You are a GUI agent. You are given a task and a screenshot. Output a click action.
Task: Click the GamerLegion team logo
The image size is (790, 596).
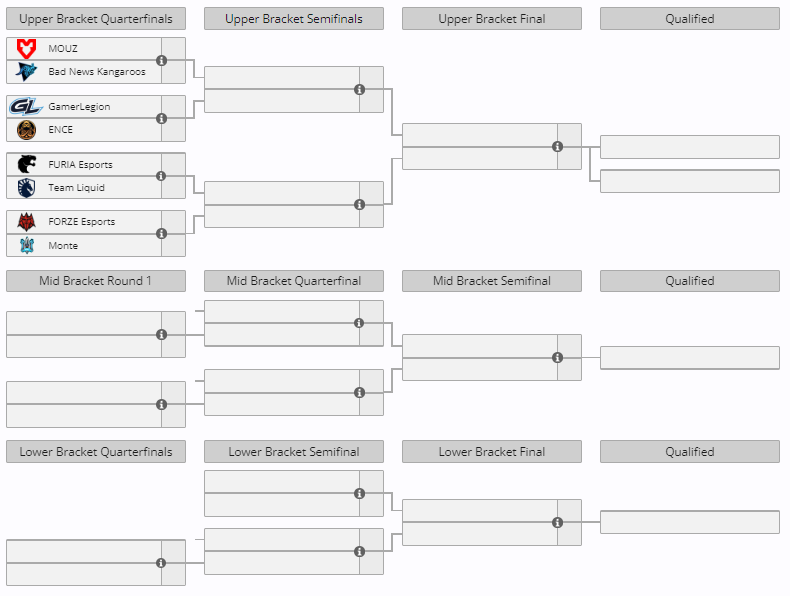26,106
